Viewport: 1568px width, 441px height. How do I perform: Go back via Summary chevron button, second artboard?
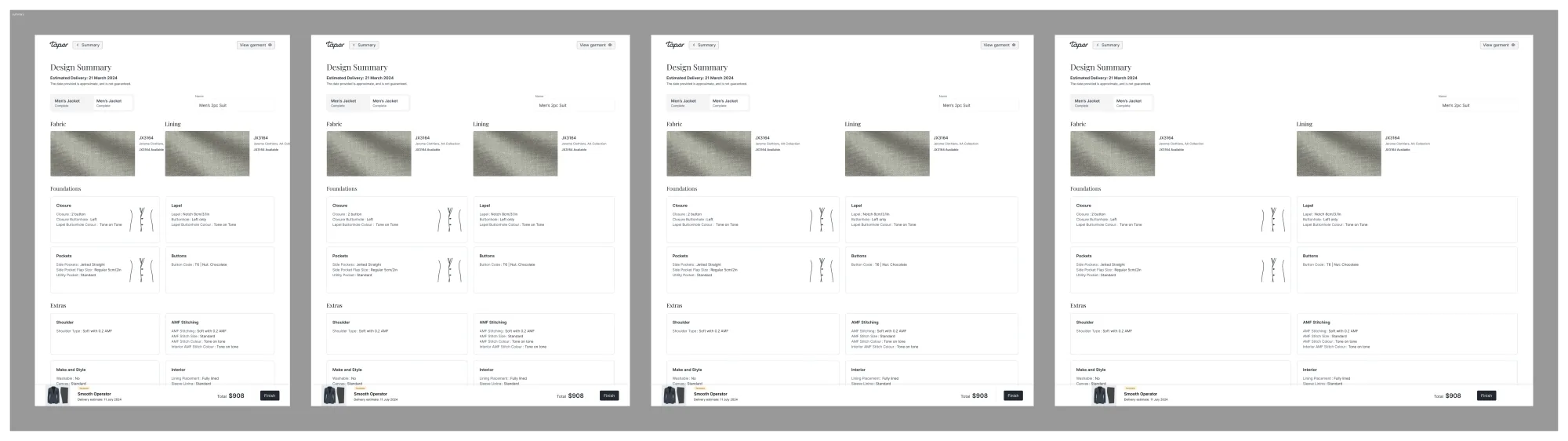point(364,45)
